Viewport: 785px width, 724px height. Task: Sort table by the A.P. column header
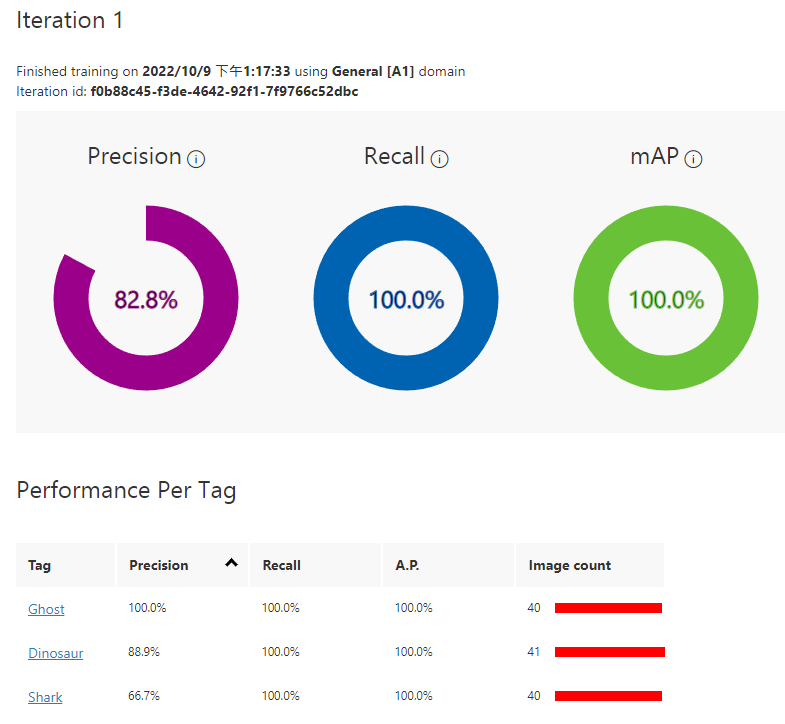pyautogui.click(x=448, y=565)
